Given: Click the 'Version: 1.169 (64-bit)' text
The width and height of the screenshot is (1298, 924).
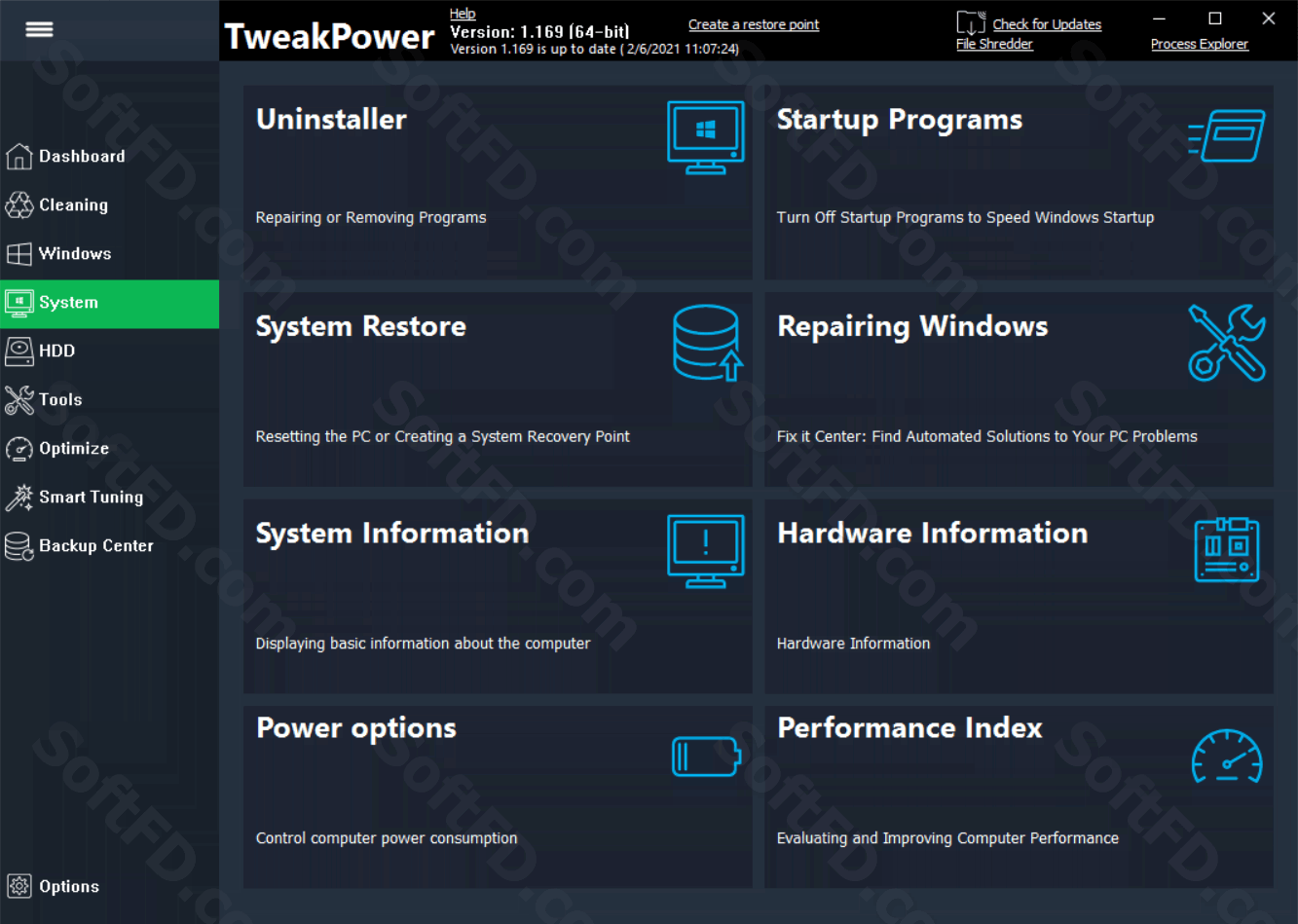Looking at the screenshot, I should (x=539, y=32).
